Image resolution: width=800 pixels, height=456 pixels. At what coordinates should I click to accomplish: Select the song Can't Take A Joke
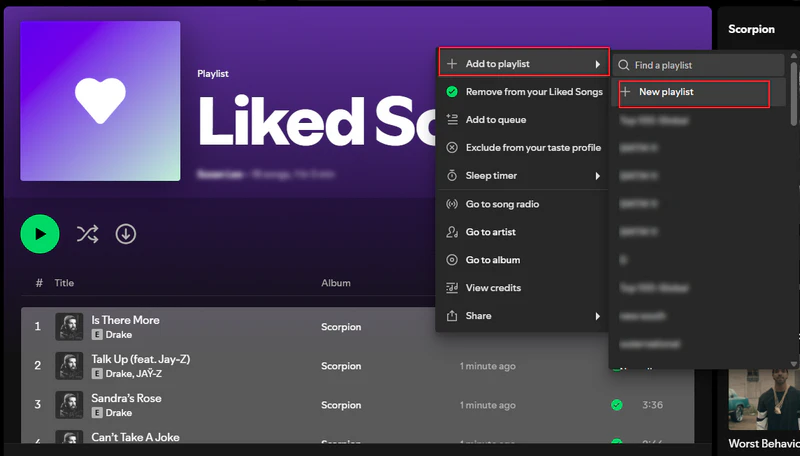coord(135,437)
